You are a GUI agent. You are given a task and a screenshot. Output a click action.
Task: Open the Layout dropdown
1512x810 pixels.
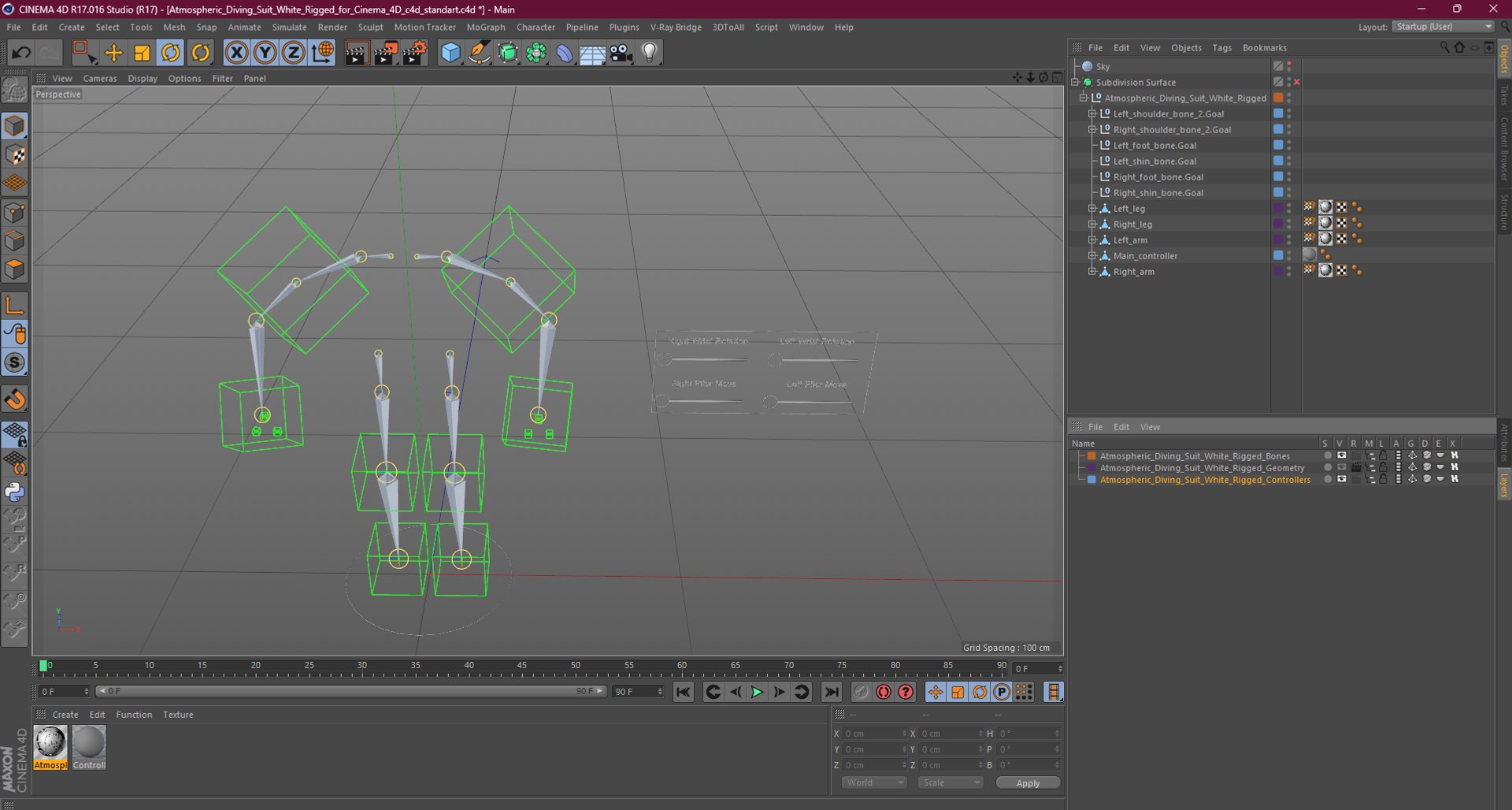(1443, 27)
